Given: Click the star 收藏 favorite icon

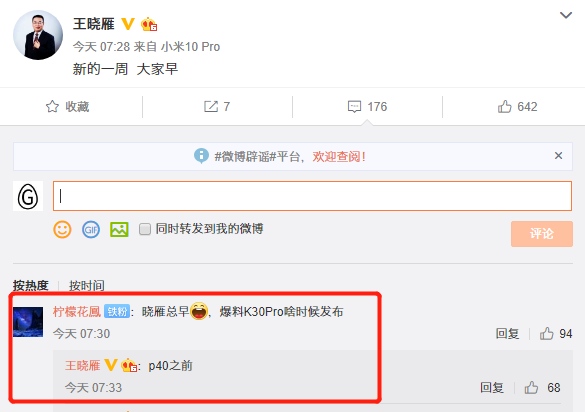Looking at the screenshot, I should pyautogui.click(x=52, y=106).
